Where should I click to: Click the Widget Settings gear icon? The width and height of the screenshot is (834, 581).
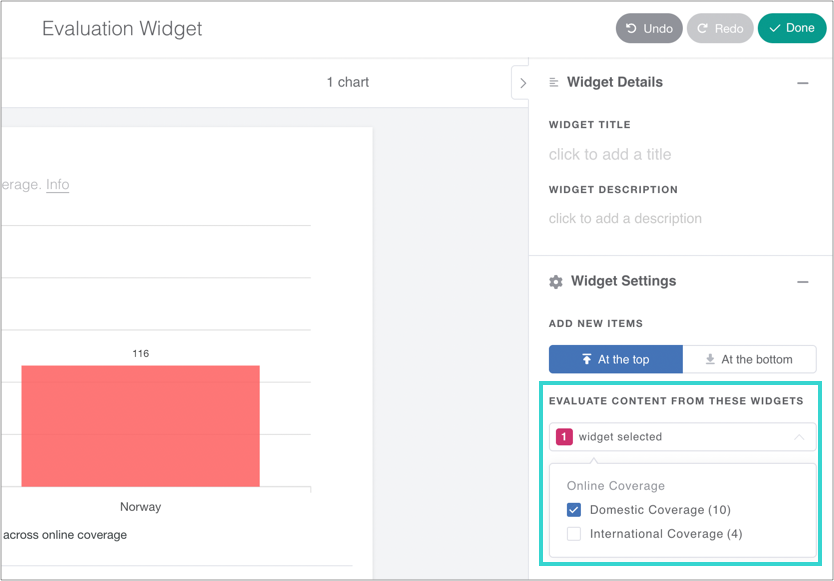(556, 282)
